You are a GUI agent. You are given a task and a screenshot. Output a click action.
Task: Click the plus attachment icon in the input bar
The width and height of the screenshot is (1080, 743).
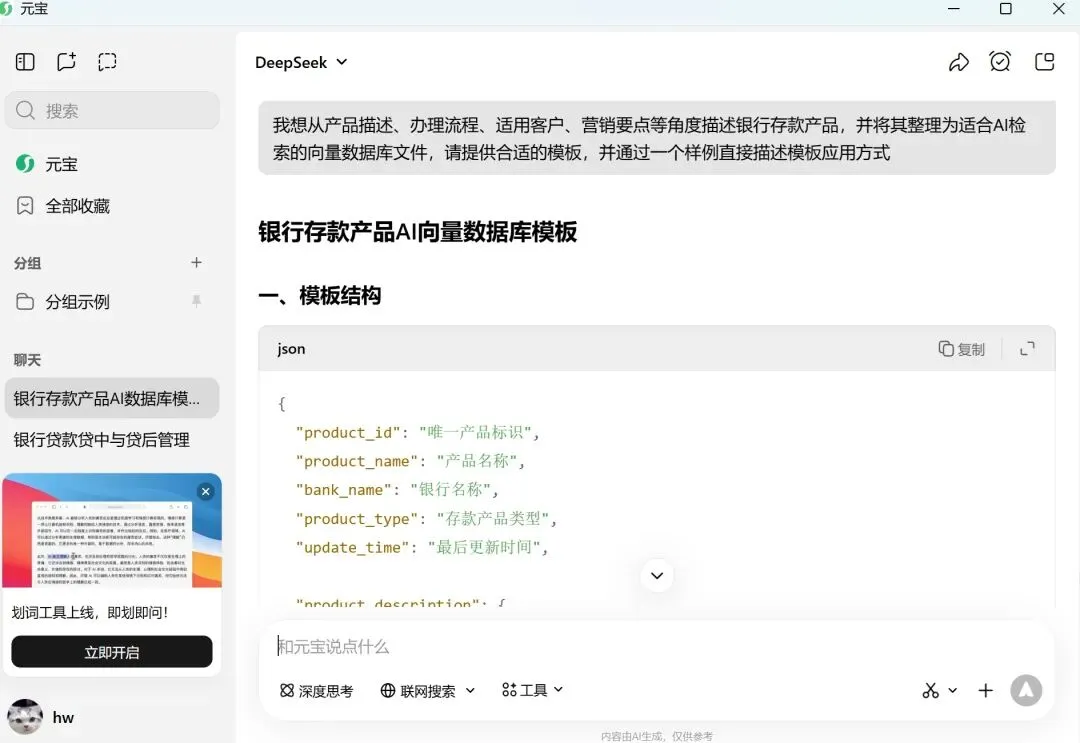(985, 690)
